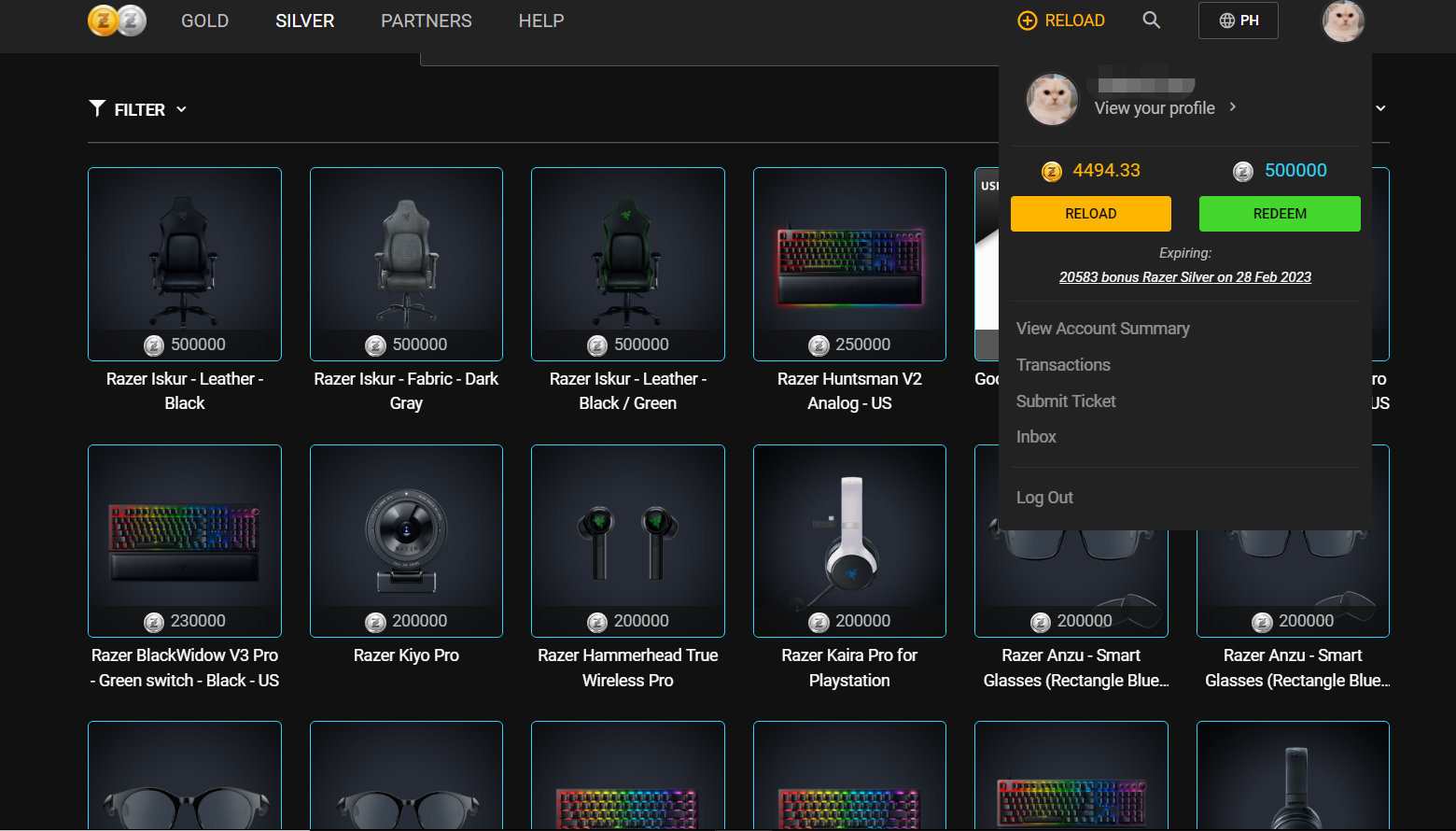1456x831 pixels.
Task: Click silver coin icon on Huntsman V2 Analog
Action: point(819,345)
